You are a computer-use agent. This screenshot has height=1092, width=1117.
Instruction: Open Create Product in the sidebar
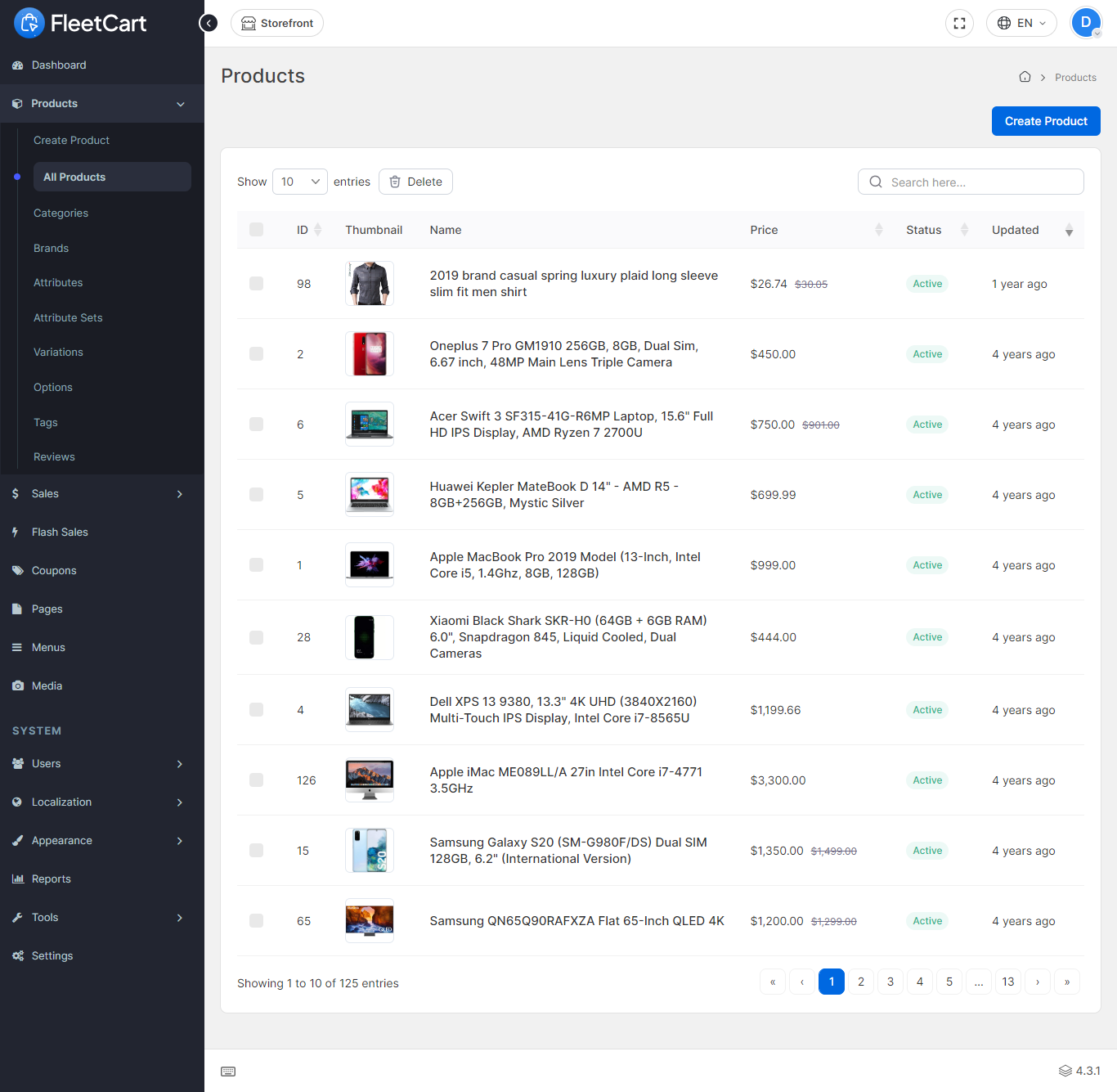71,141
